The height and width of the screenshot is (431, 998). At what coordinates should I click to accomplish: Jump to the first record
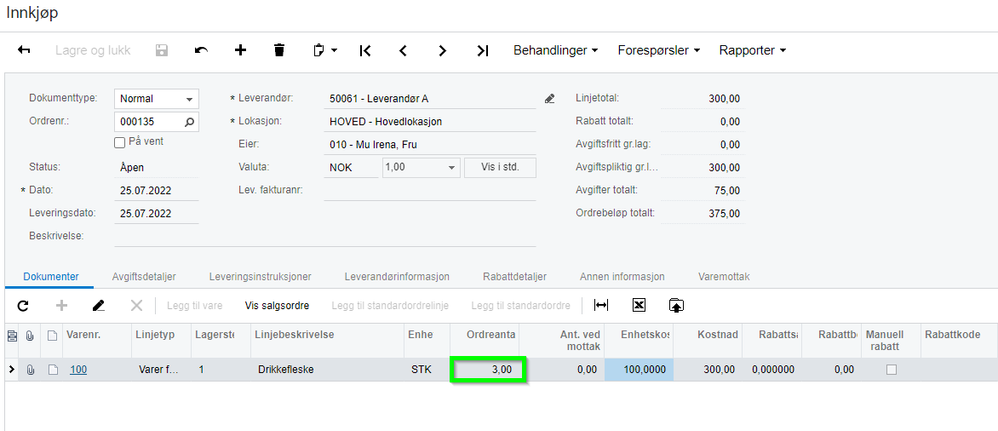365,50
